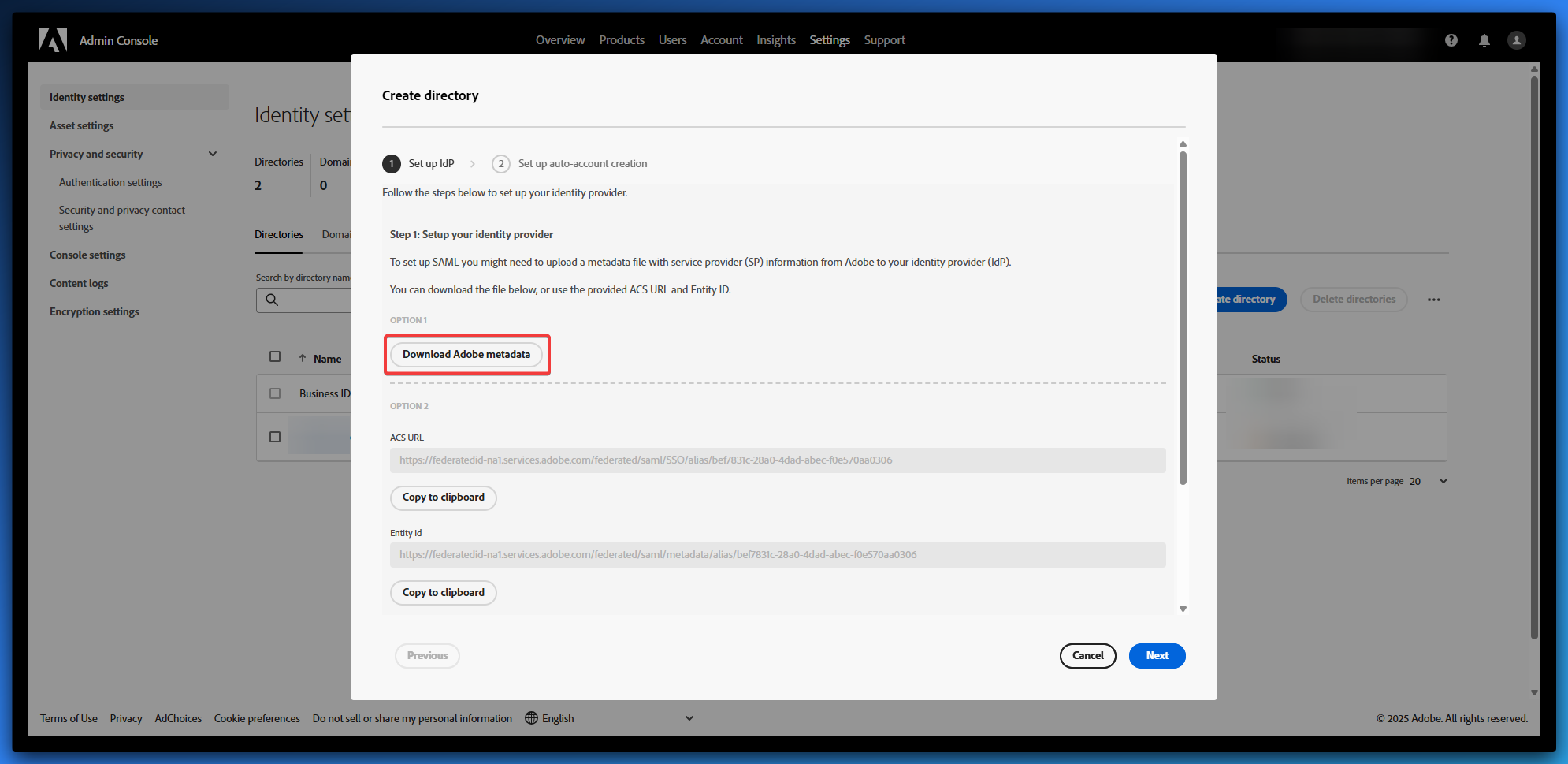Screen dimensions: 1568x764
Task: Open the Items per page dropdown
Action: click(1443, 481)
